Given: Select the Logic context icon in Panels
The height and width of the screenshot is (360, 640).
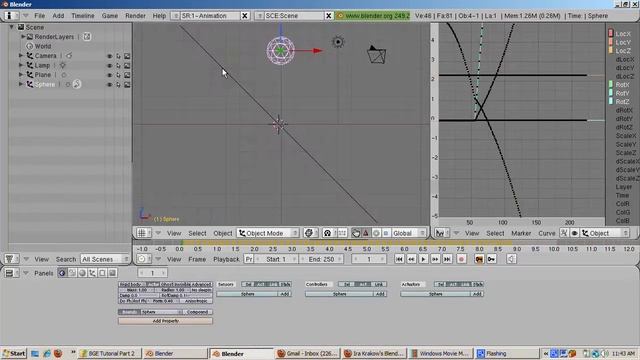Looking at the screenshot, I should [62, 273].
